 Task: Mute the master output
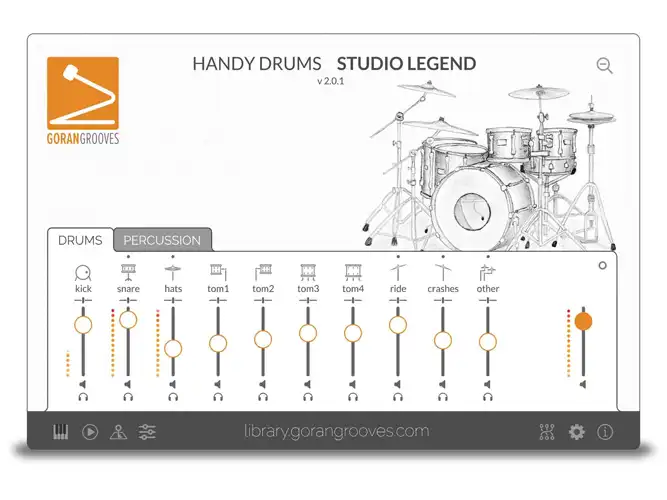coord(583,384)
